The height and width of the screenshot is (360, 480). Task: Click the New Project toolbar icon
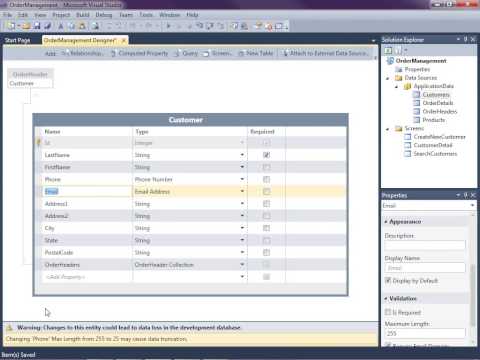click(11, 26)
